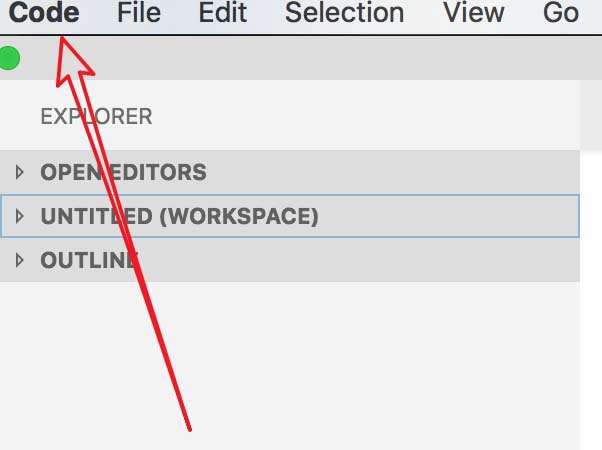Click the EXPLORER panel title

pos(96,116)
